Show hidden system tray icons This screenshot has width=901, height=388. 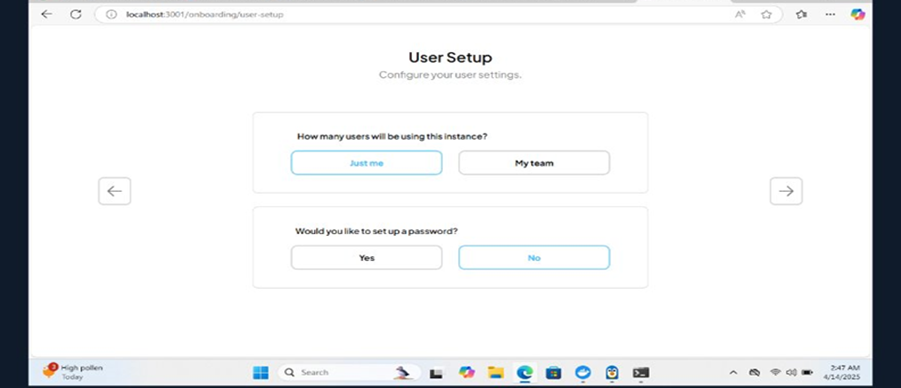(733, 372)
